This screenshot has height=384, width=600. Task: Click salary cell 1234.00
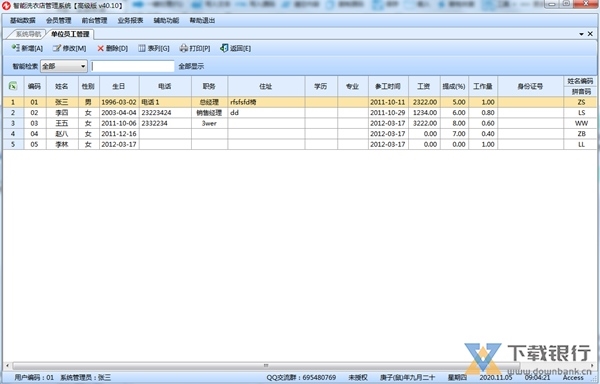[424, 113]
